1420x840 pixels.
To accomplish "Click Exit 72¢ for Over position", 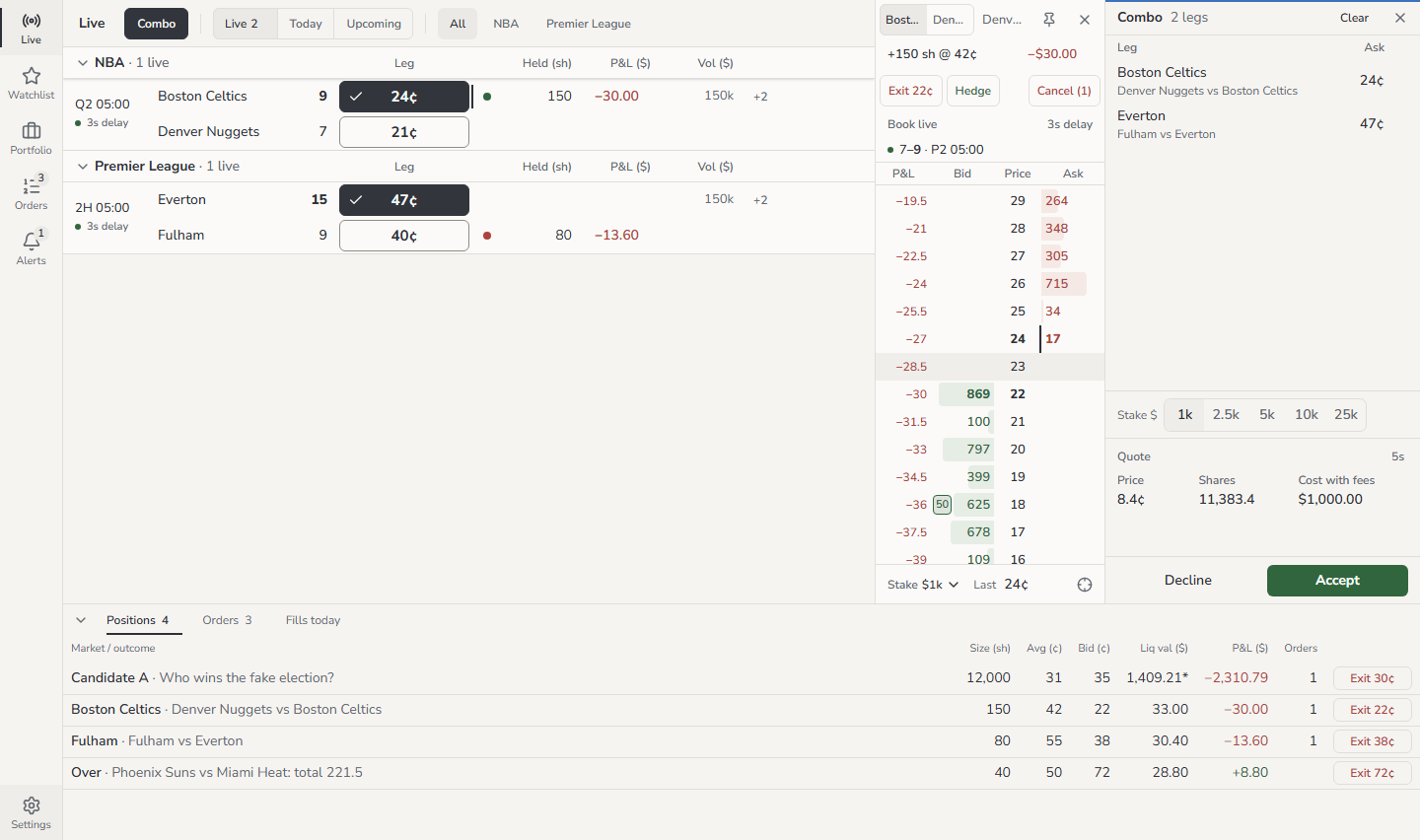I will pyautogui.click(x=1372, y=773).
